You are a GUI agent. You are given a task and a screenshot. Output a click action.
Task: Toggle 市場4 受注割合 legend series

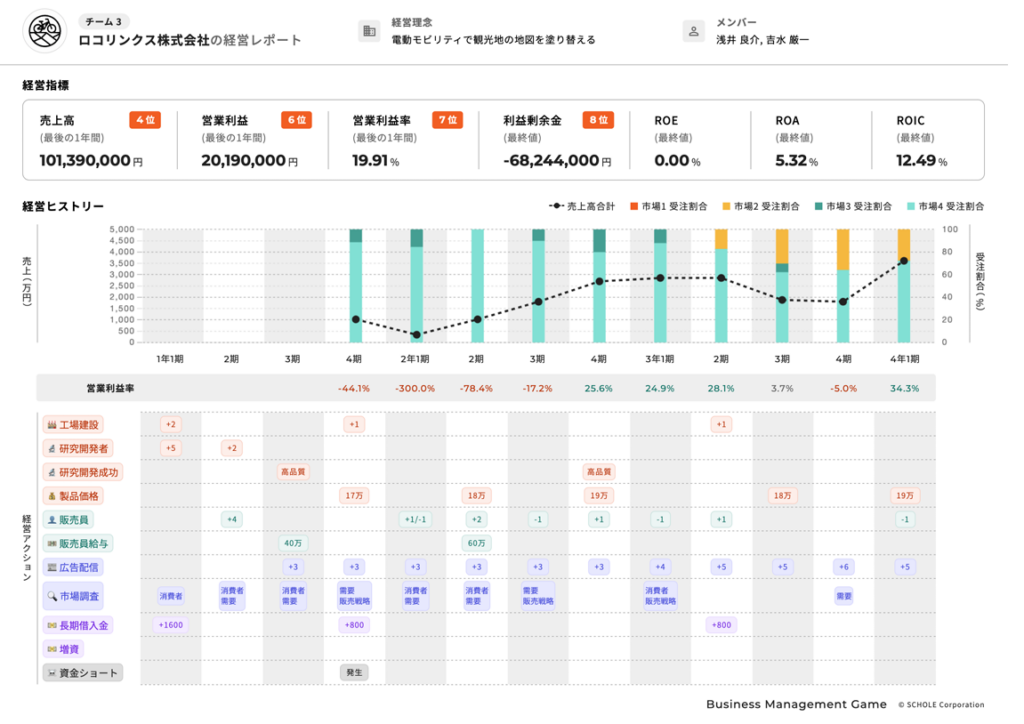click(946, 207)
